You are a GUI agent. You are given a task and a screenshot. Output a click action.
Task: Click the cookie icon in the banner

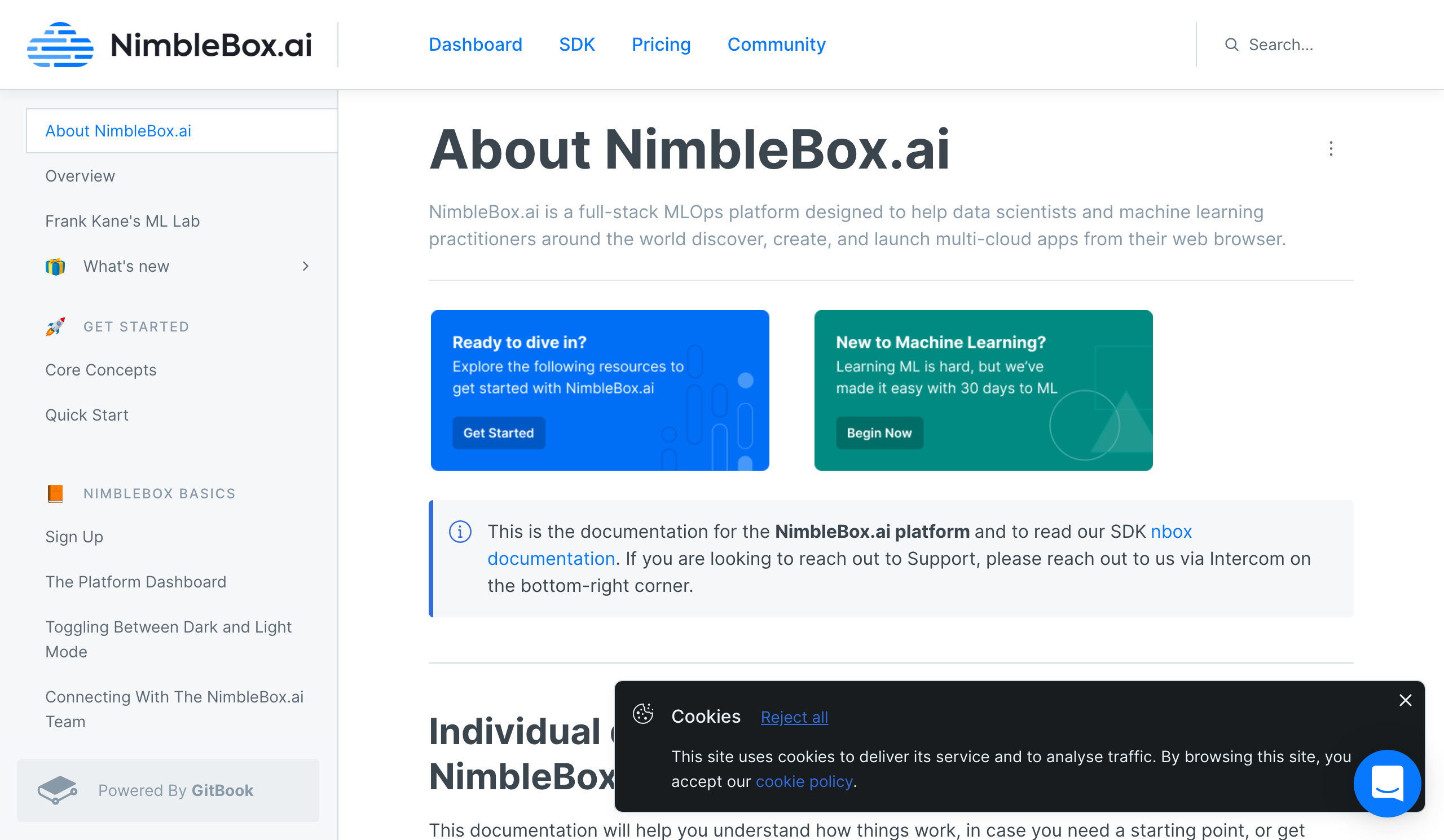click(643, 714)
